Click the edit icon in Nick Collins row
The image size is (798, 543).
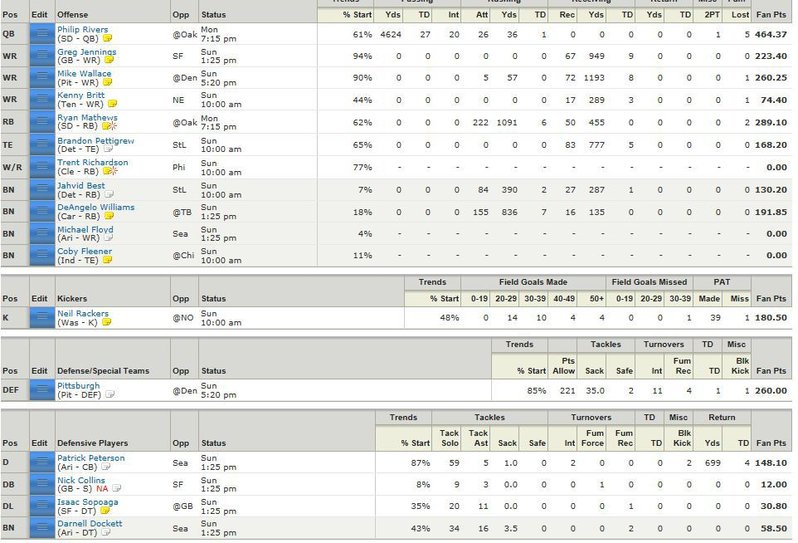pos(42,484)
